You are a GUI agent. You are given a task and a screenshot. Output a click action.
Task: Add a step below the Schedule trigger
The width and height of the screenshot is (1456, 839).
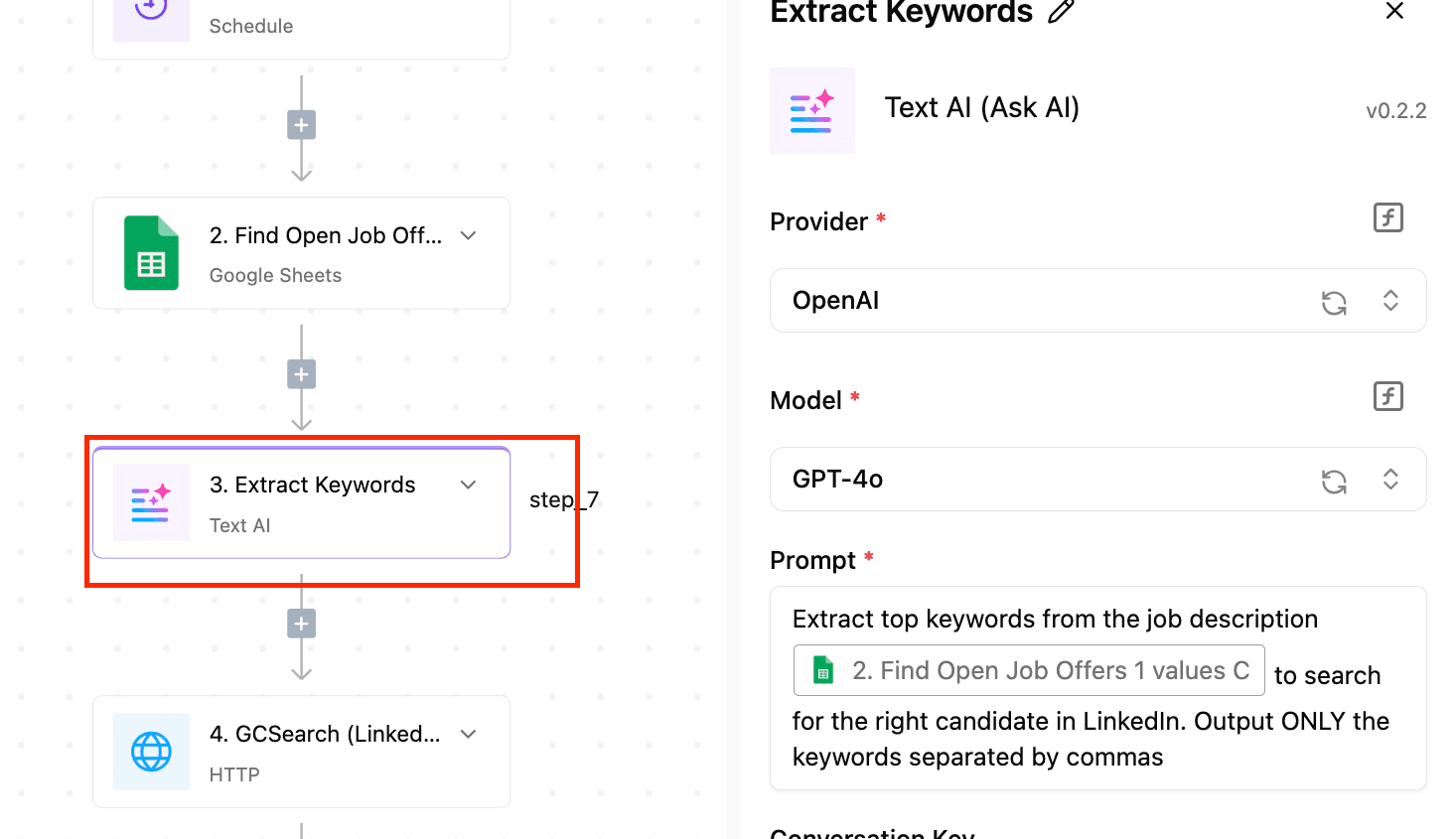301,125
